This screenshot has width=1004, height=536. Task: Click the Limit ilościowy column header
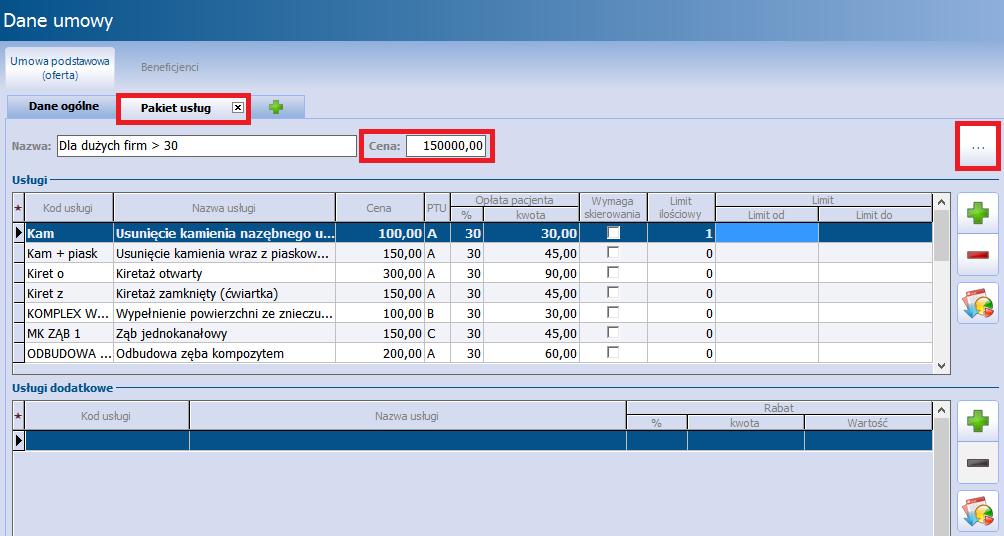pyautogui.click(x=681, y=208)
